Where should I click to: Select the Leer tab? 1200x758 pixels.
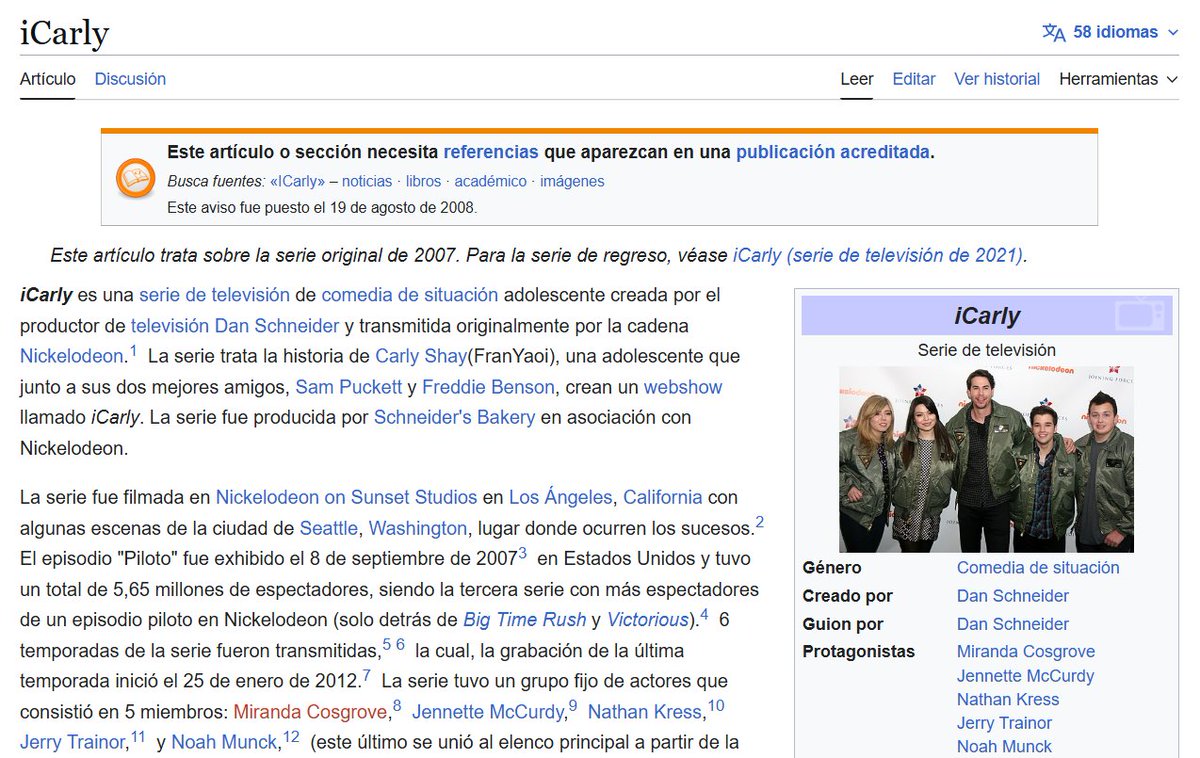pyautogui.click(x=857, y=79)
